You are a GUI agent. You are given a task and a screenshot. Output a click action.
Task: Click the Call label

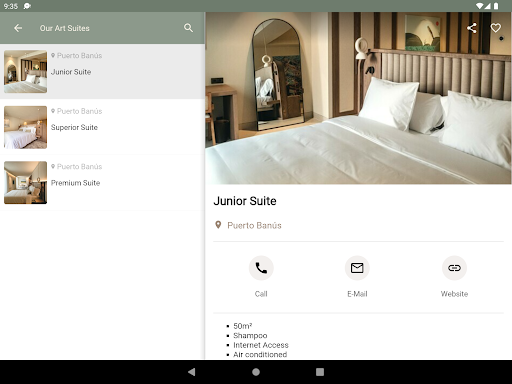[x=261, y=294]
